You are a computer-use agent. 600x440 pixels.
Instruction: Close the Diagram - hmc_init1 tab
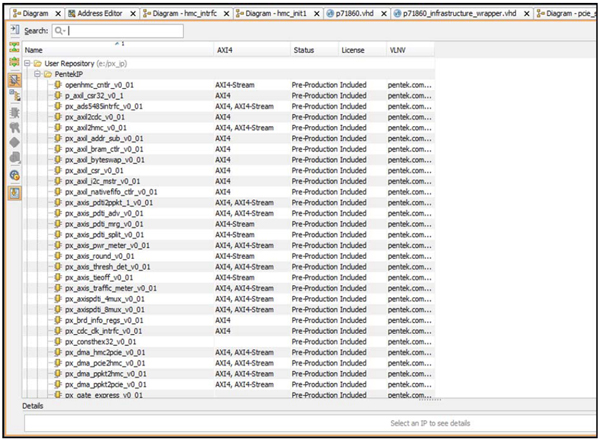(317, 14)
